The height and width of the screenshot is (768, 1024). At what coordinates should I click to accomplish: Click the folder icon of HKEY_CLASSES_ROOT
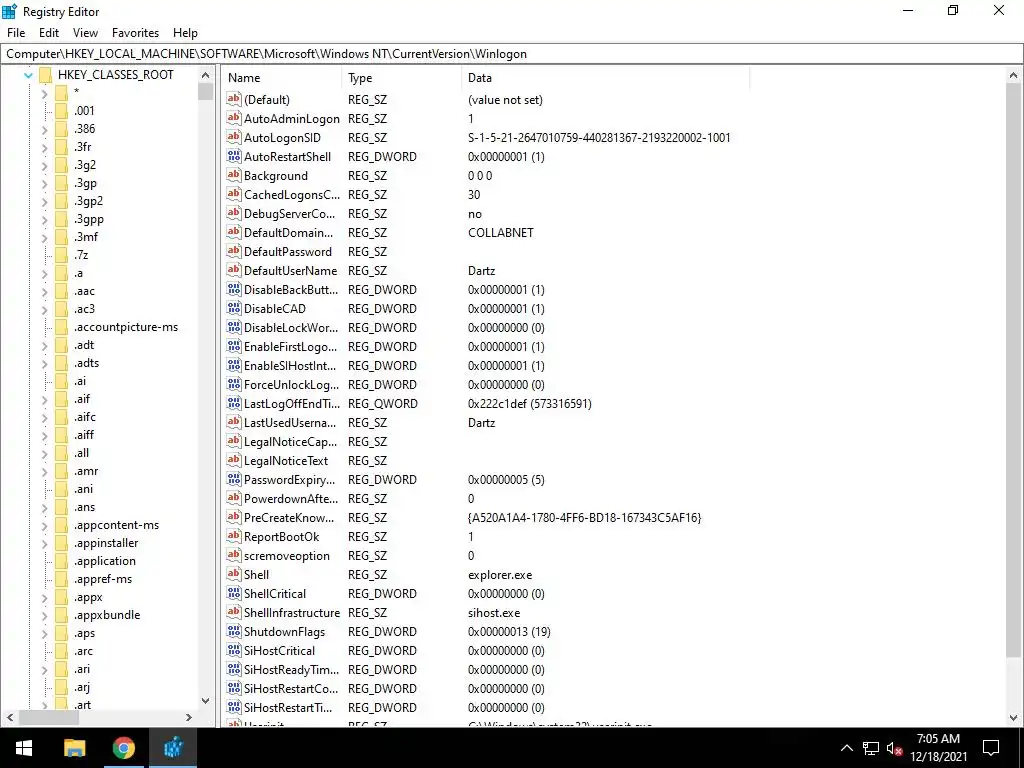click(x=45, y=75)
